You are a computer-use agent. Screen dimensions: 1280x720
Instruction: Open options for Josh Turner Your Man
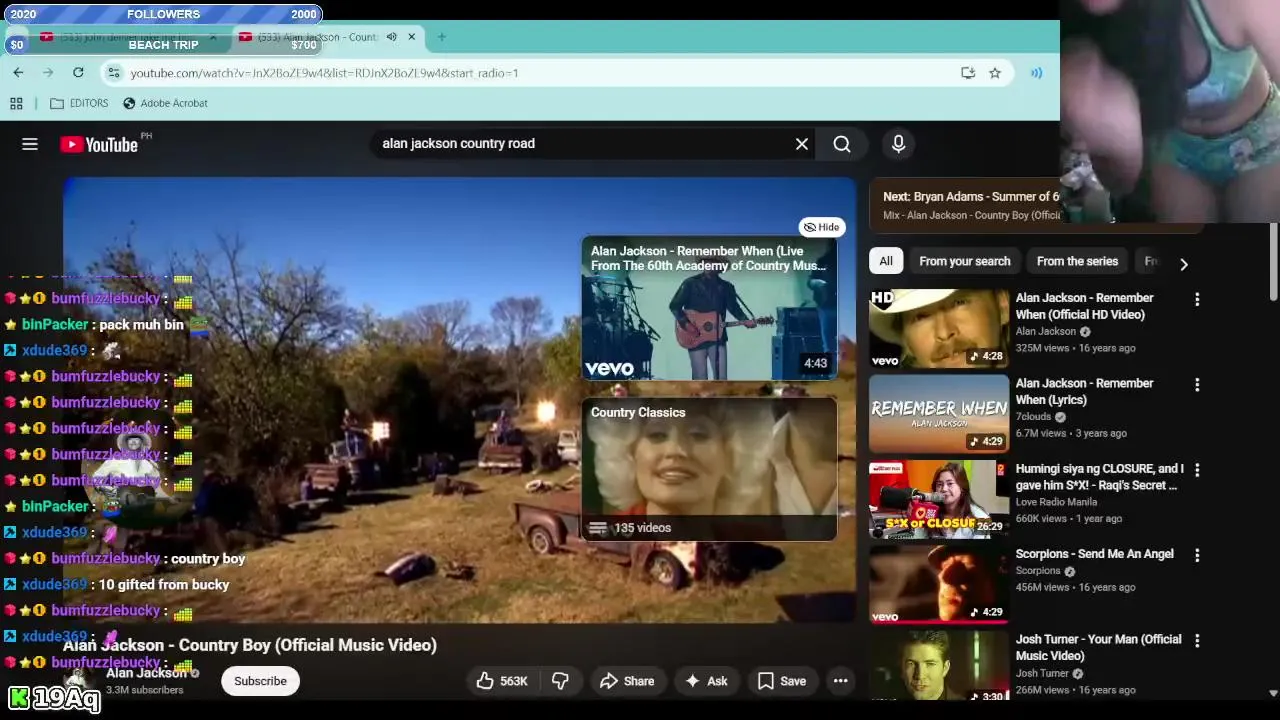point(1197,640)
